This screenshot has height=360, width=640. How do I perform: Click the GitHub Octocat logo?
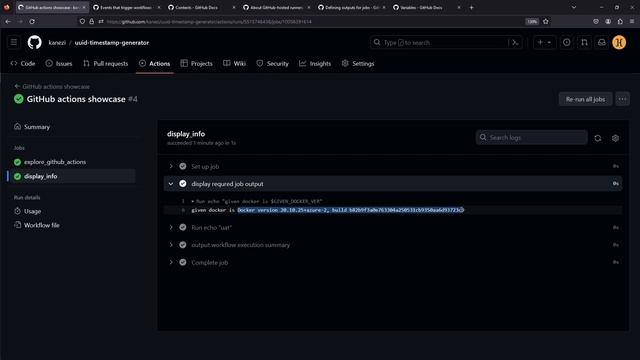[x=34, y=42]
